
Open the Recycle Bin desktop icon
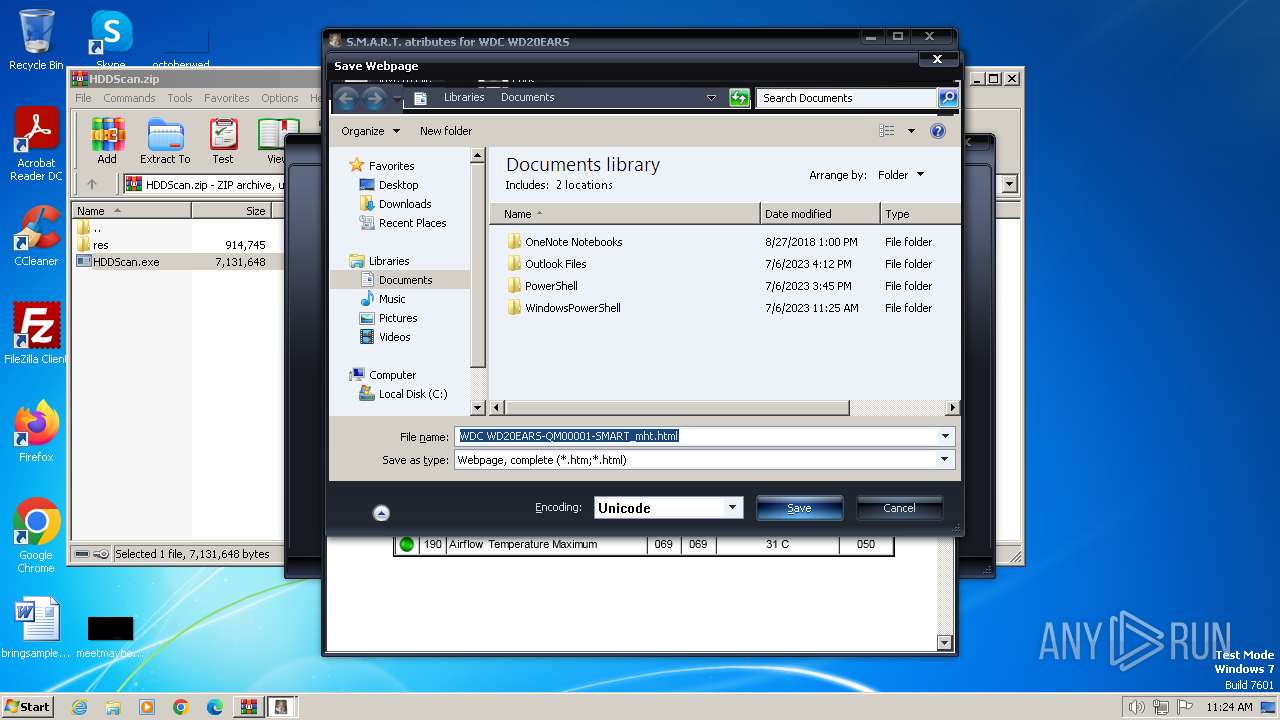36,40
